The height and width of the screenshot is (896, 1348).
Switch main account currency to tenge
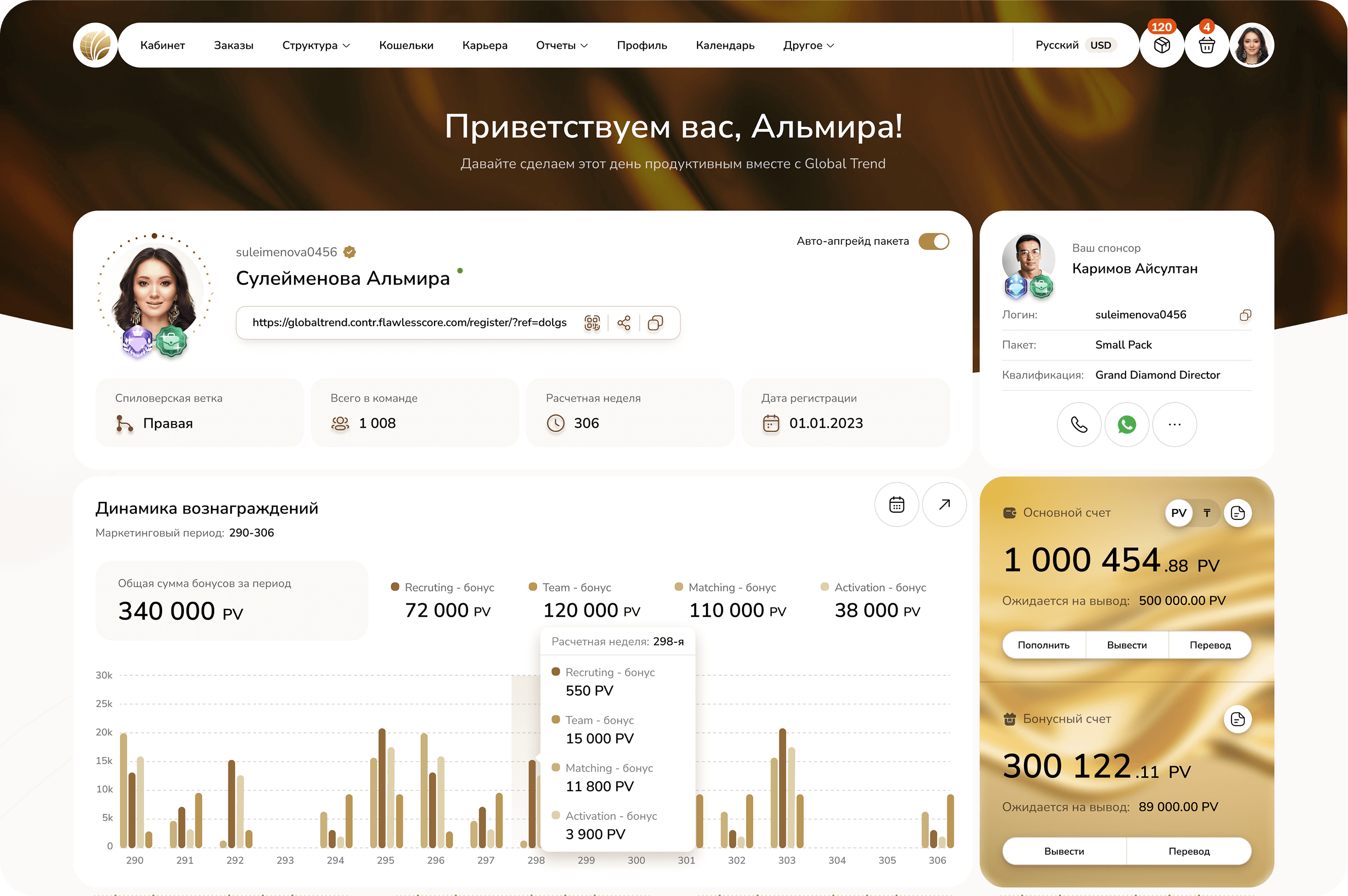[1207, 513]
